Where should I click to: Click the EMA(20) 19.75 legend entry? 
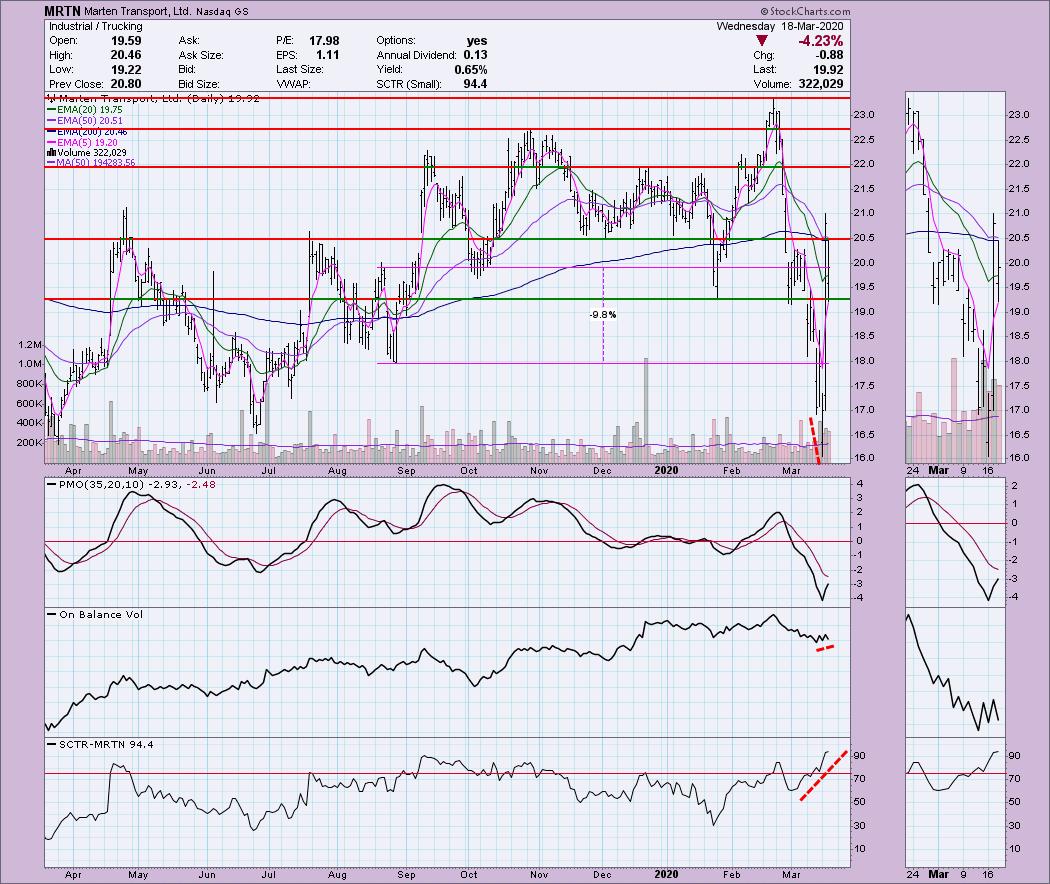coord(84,110)
